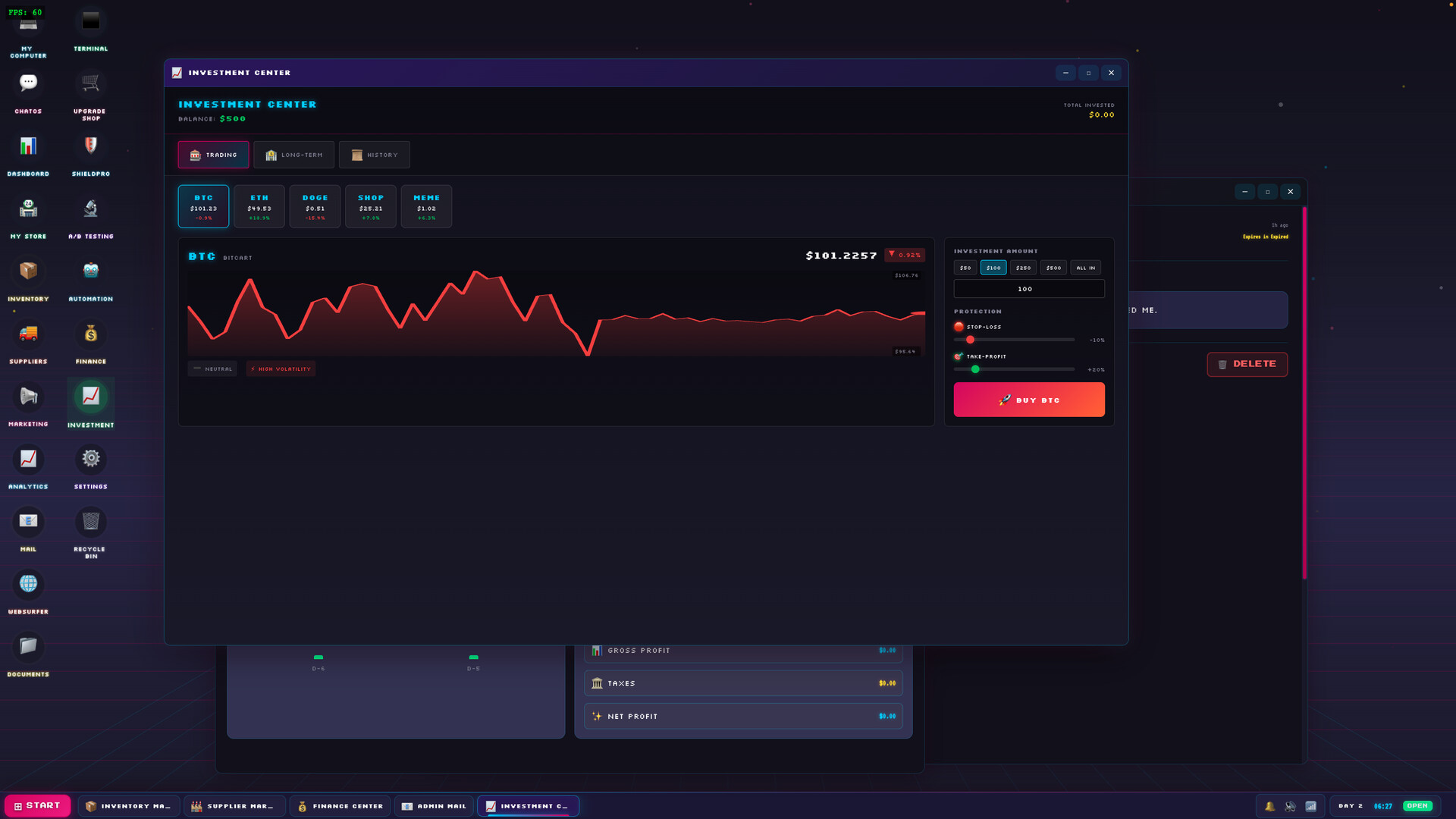Viewport: 1456px width, 819px height.
Task: Open the Recycle Bin
Action: pos(90,520)
